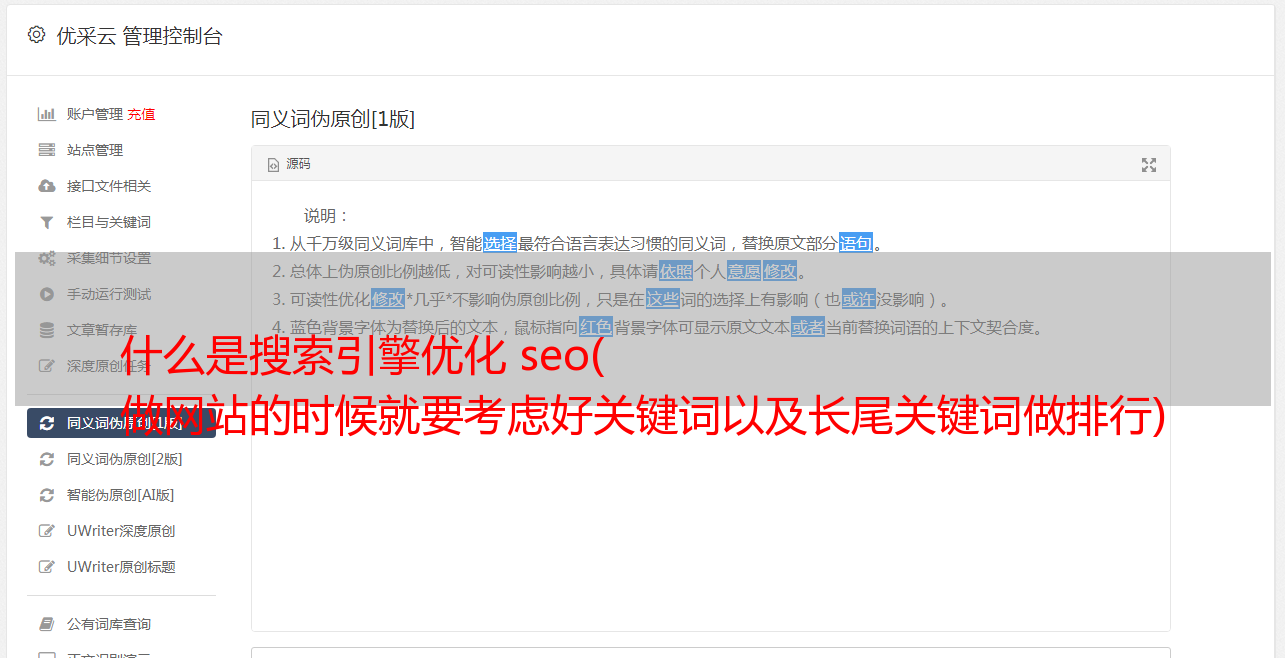
Task: Select the 接口文件相关 cloud upload icon
Action: click(x=47, y=186)
